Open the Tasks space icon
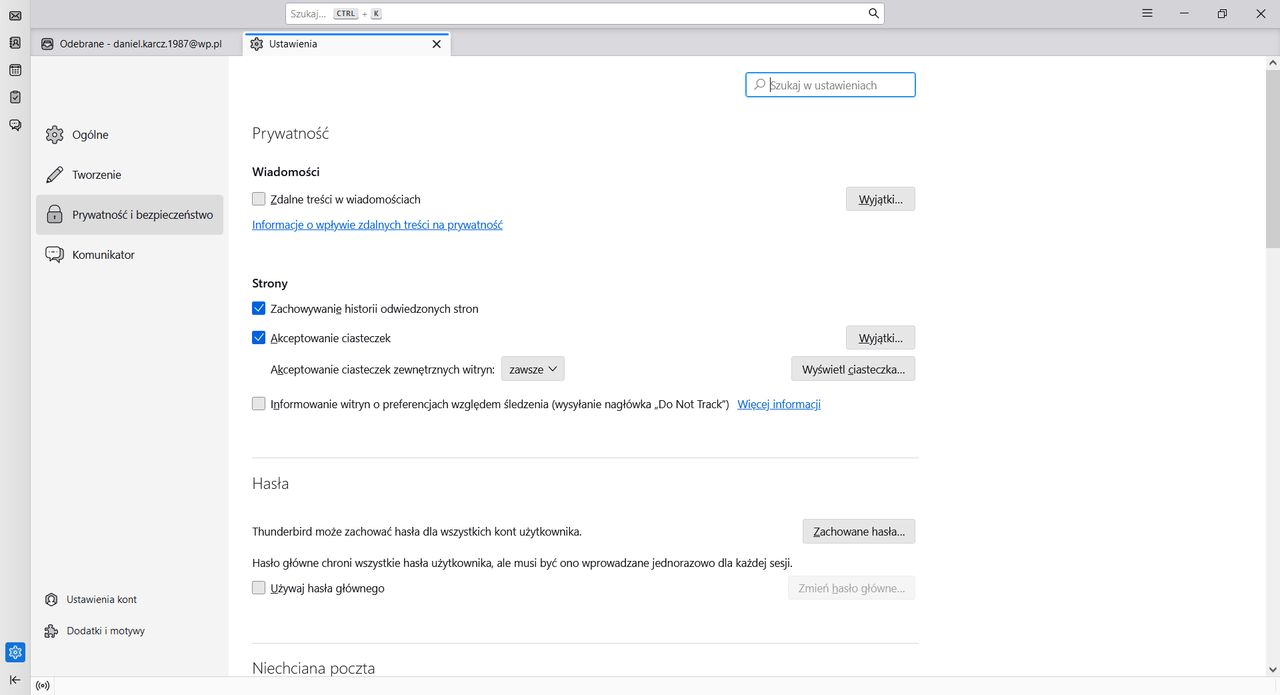Image resolution: width=1280 pixels, height=695 pixels. tap(15, 97)
